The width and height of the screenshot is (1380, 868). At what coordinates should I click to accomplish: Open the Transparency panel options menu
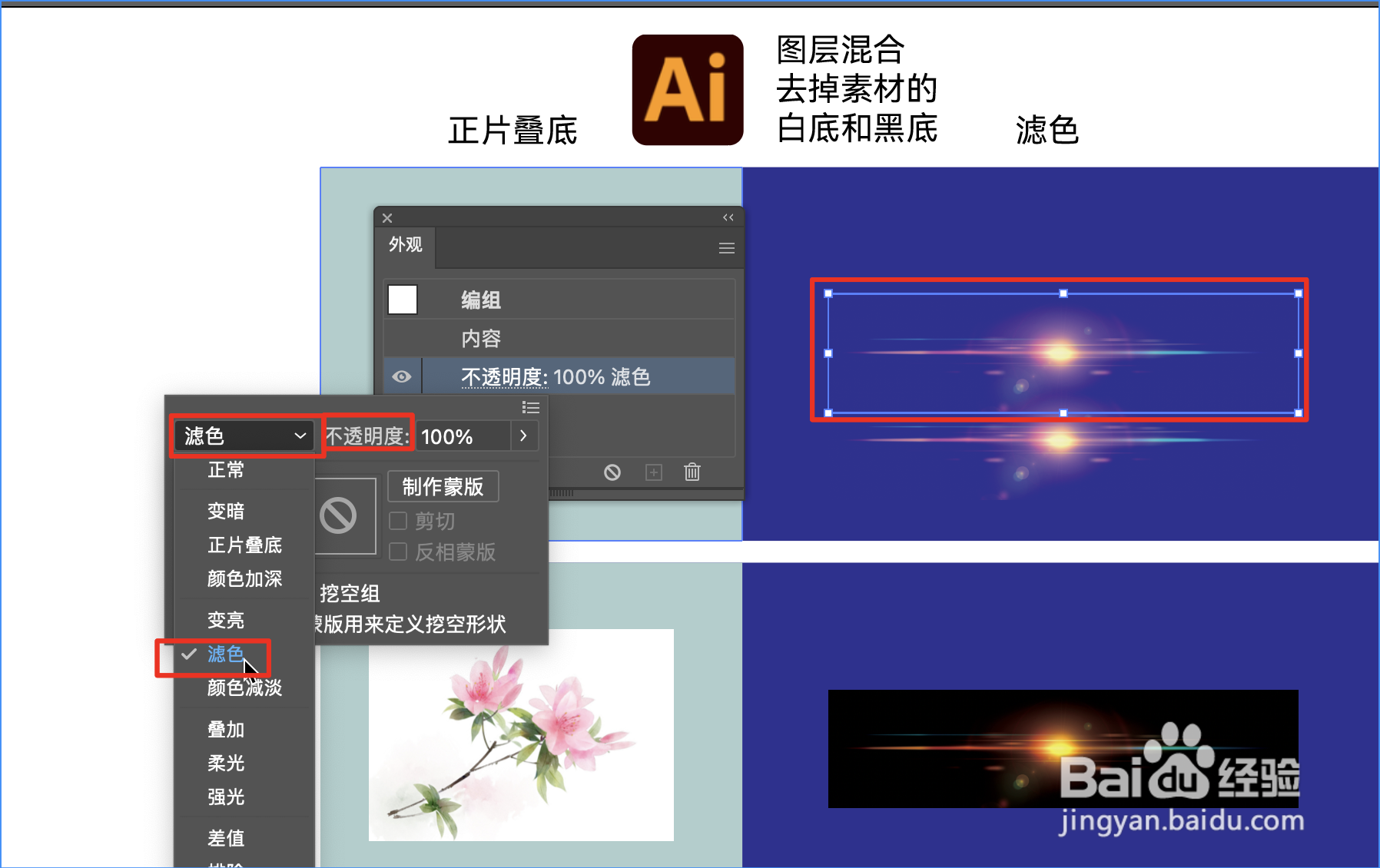click(x=531, y=407)
